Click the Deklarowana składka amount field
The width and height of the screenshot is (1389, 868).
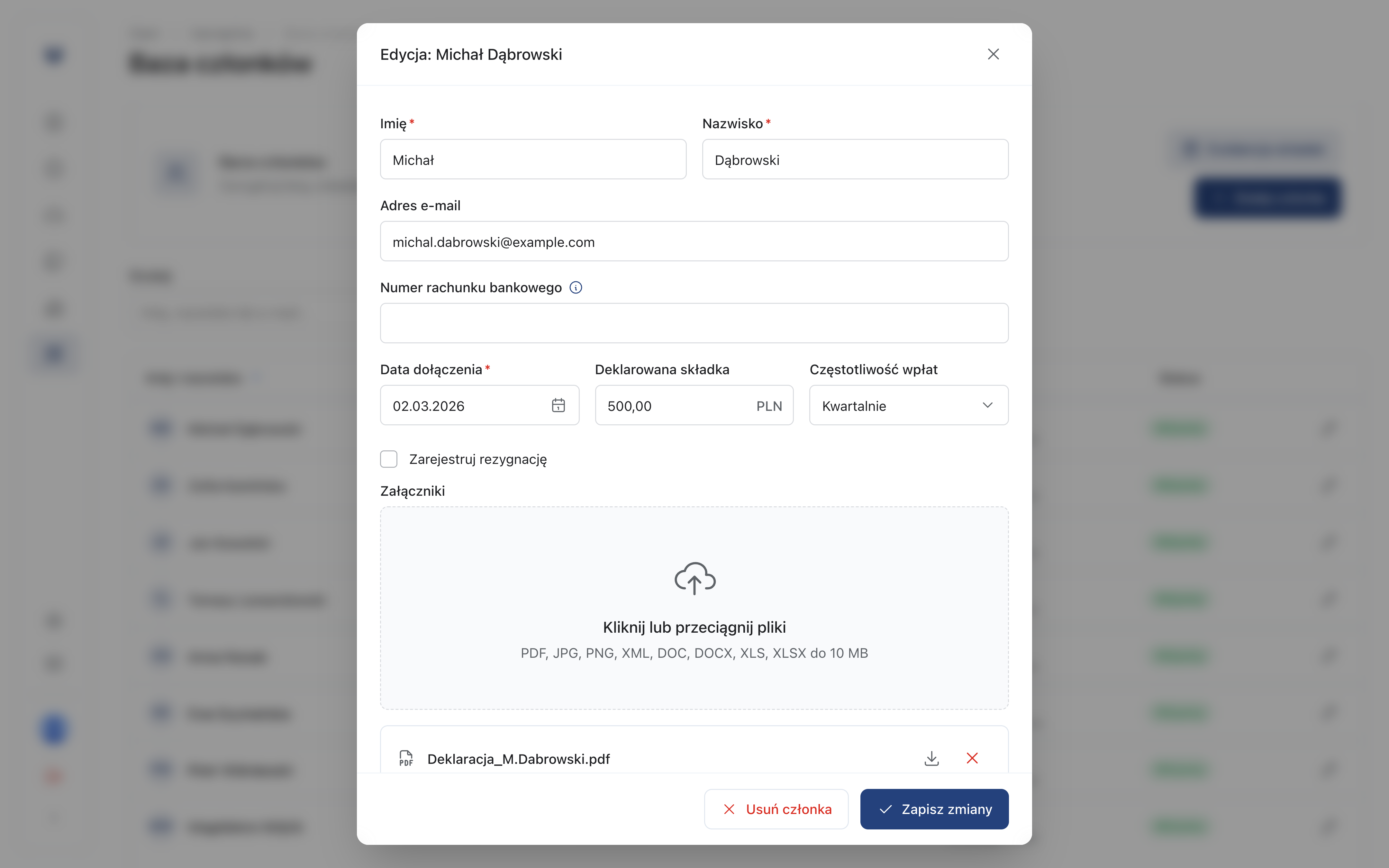click(x=694, y=405)
